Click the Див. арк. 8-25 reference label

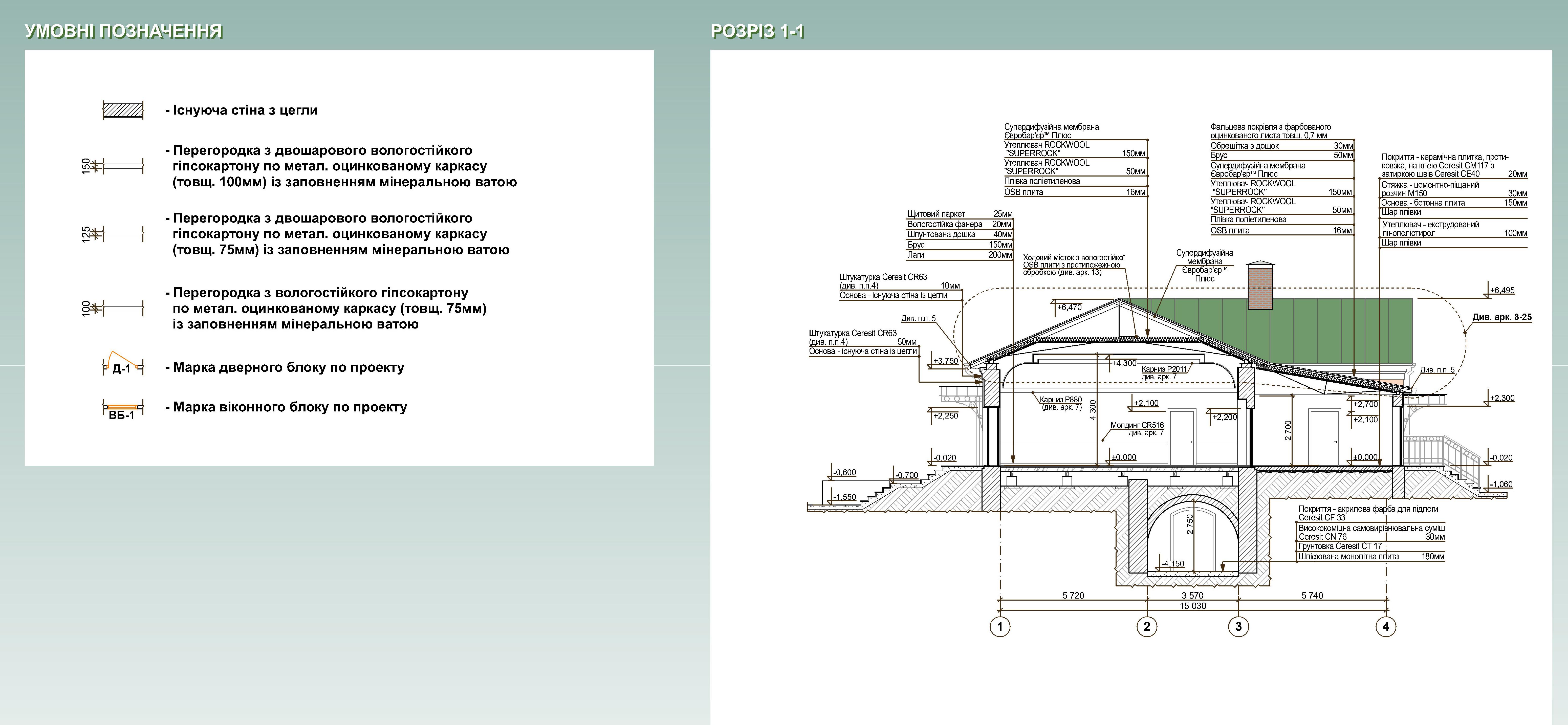pyautogui.click(x=1502, y=317)
